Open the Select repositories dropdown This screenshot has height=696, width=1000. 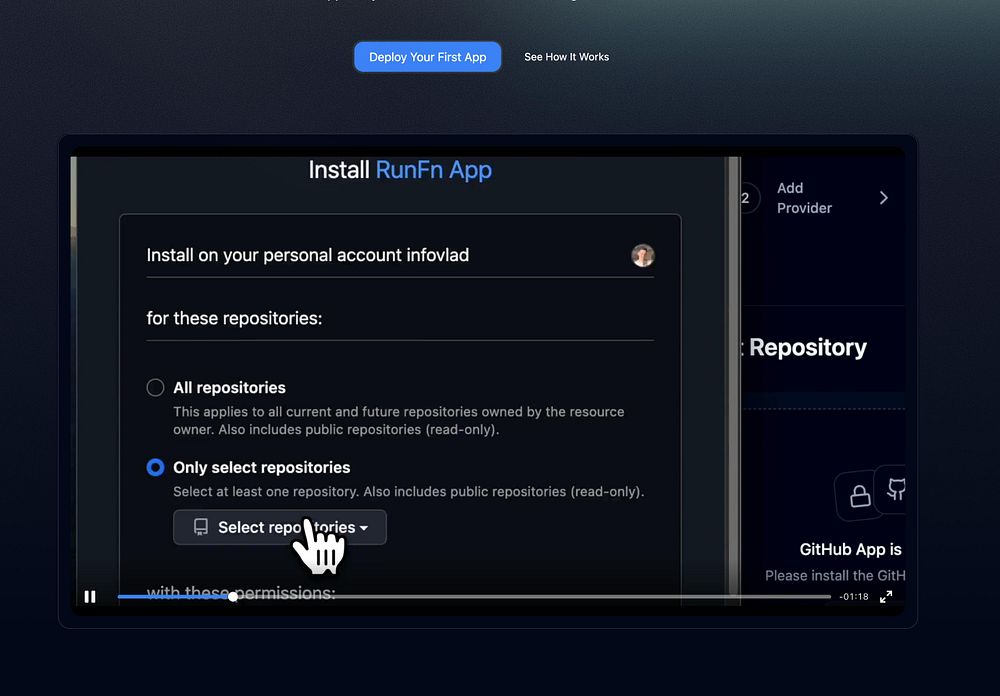click(x=279, y=527)
